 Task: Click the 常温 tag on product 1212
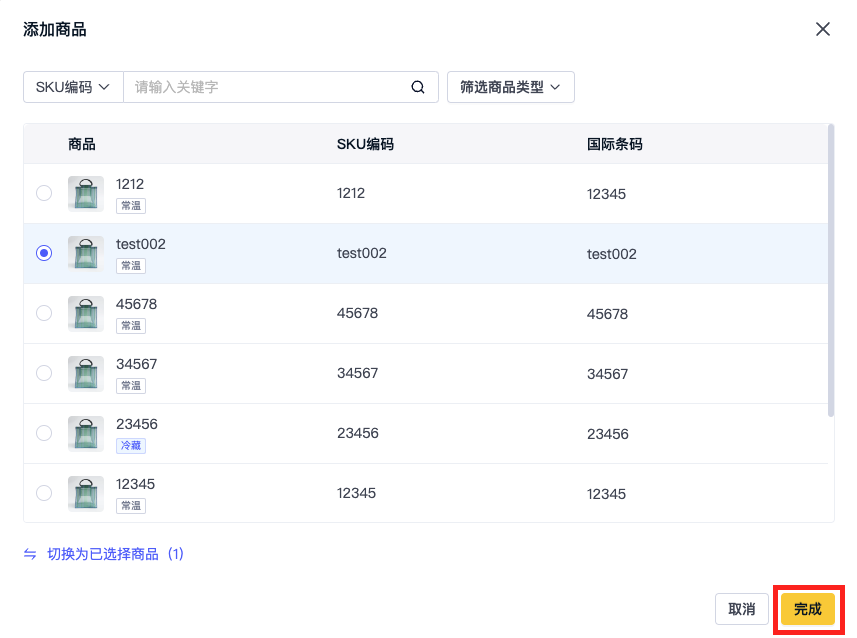[x=131, y=206]
